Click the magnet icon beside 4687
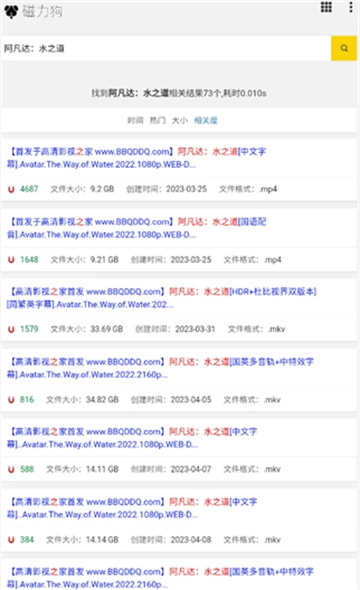360x590 pixels. point(11,189)
